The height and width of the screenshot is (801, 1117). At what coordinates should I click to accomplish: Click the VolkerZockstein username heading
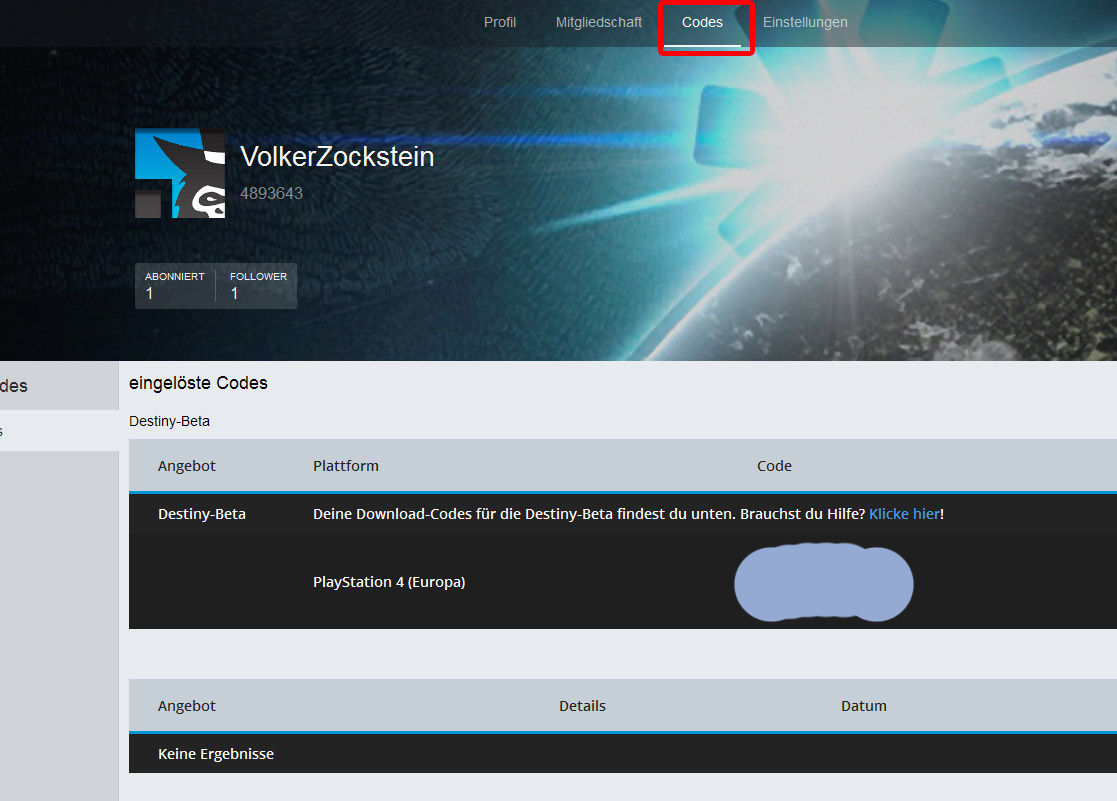click(x=337, y=156)
